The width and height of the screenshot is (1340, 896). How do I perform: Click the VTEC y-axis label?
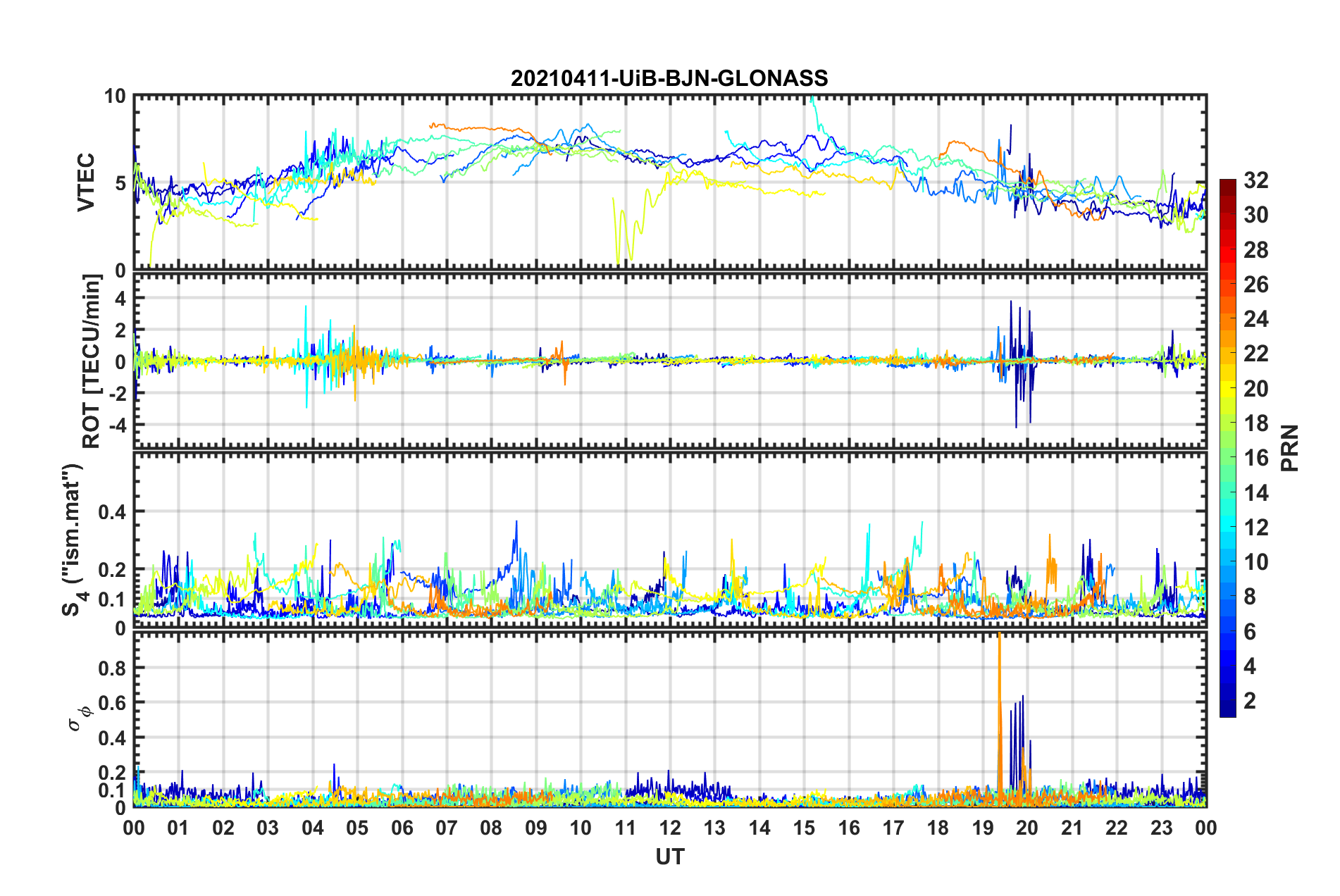(x=86, y=182)
